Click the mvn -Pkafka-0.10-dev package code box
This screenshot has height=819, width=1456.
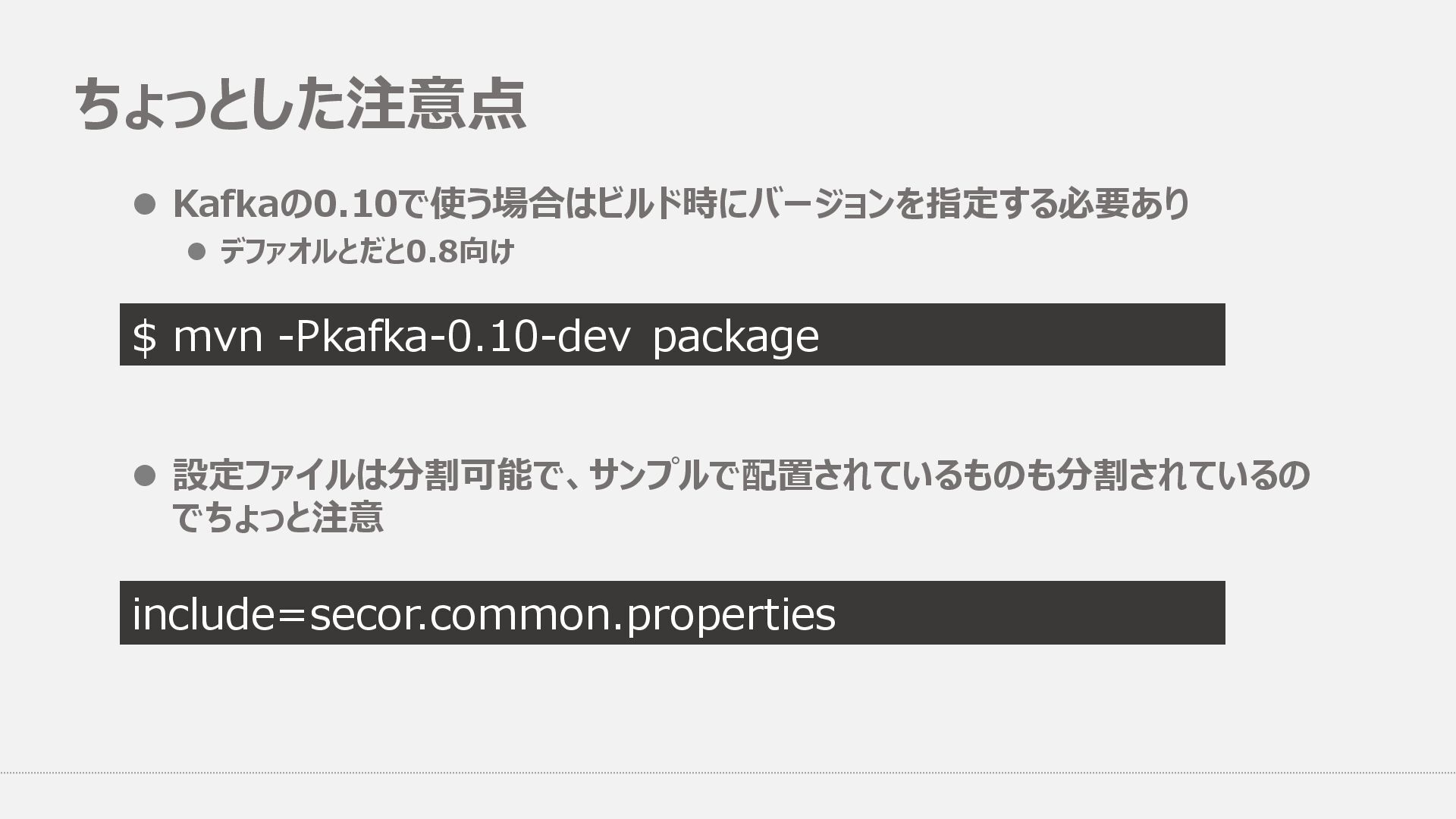pyautogui.click(x=672, y=334)
